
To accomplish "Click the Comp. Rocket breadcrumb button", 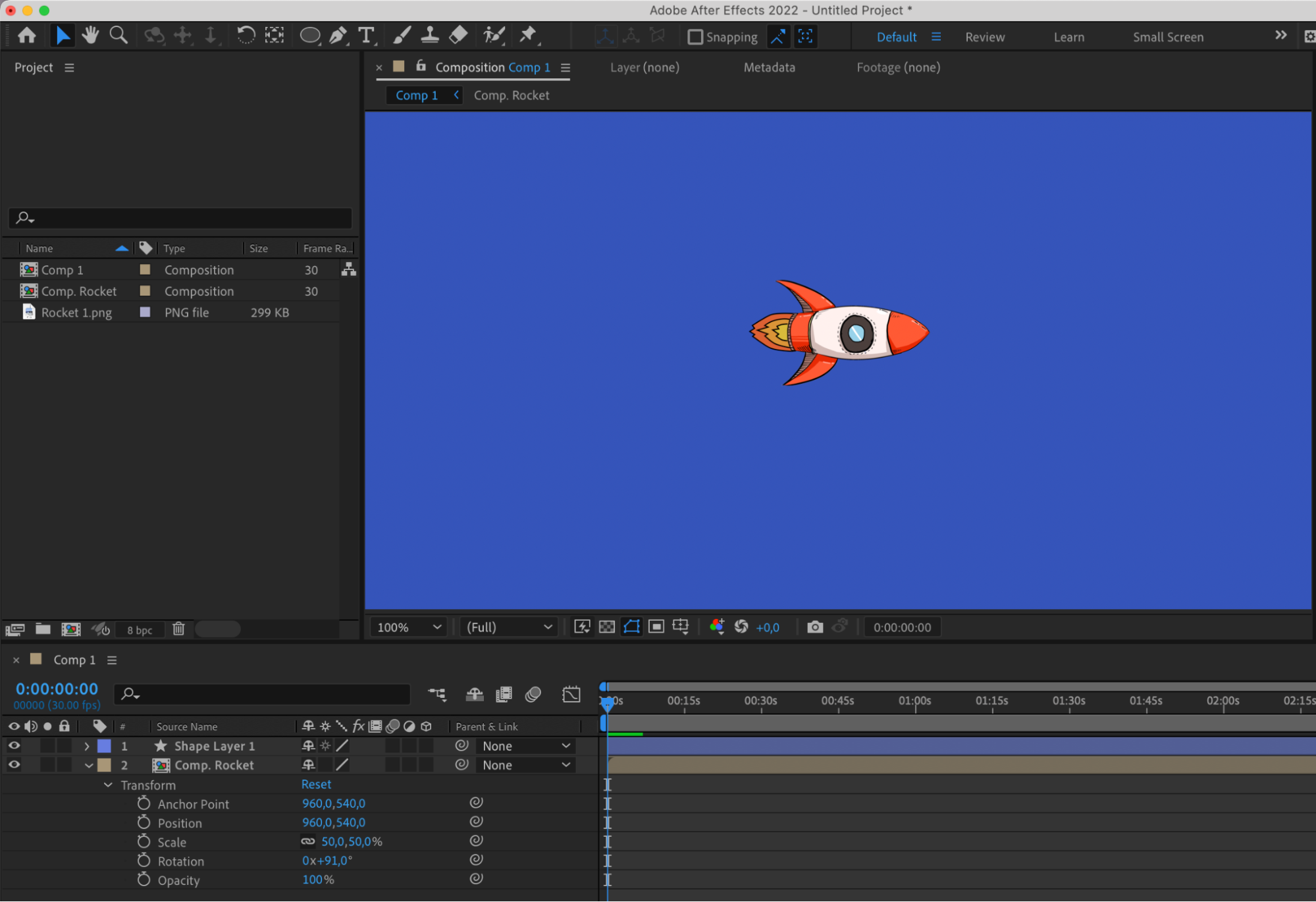I will pos(511,95).
